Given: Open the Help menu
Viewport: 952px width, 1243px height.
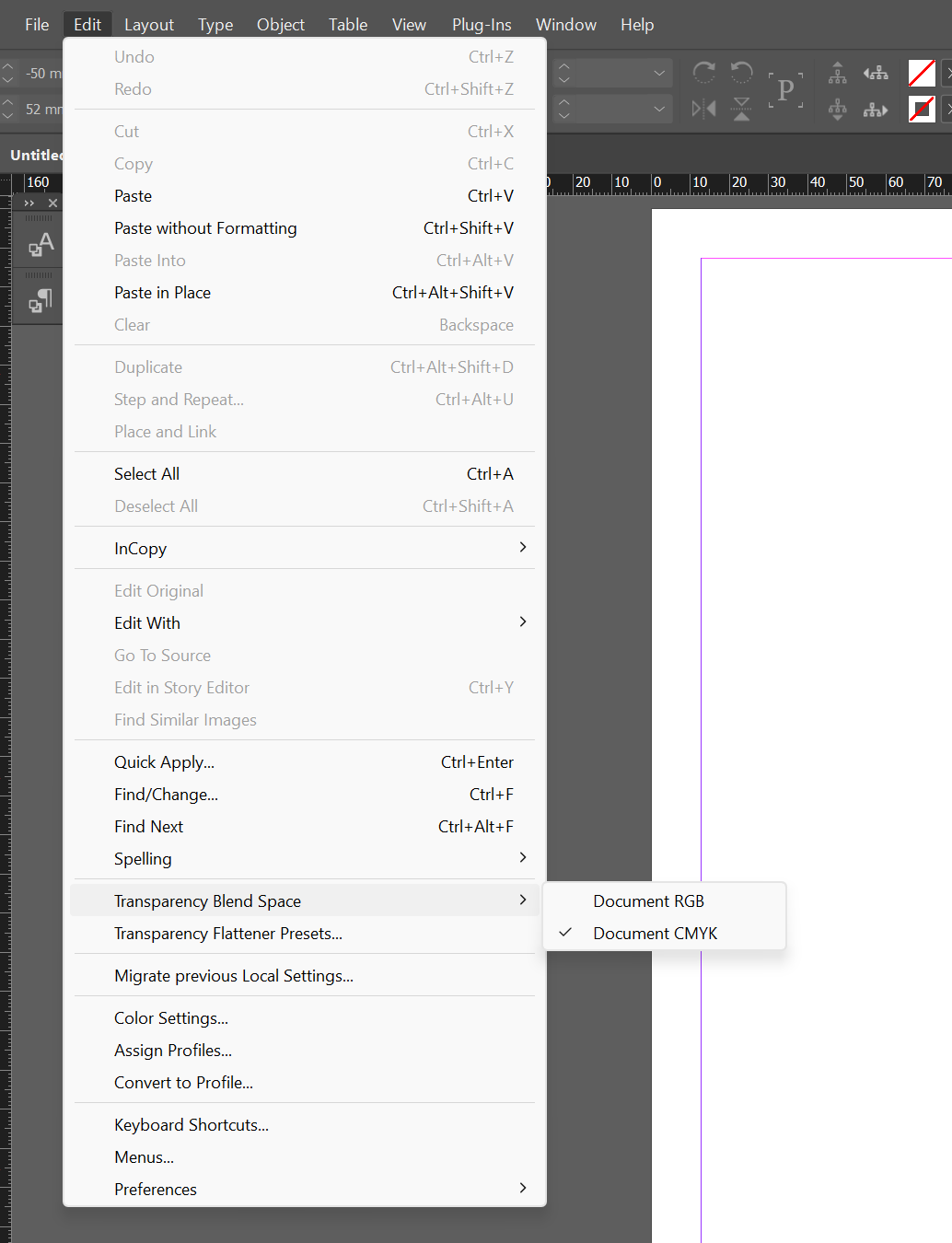Looking at the screenshot, I should coord(637,25).
